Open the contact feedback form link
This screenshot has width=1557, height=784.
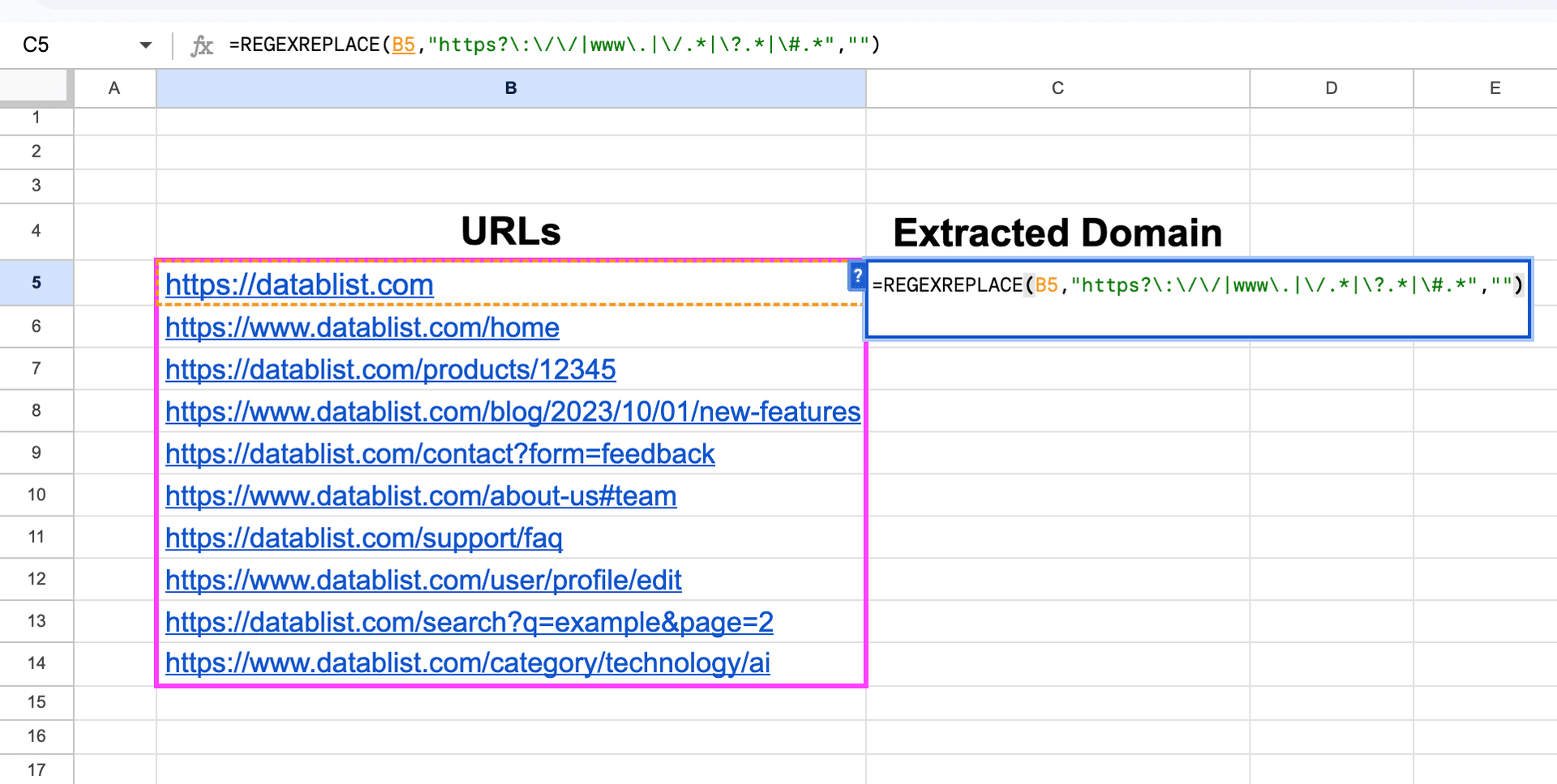pos(440,453)
